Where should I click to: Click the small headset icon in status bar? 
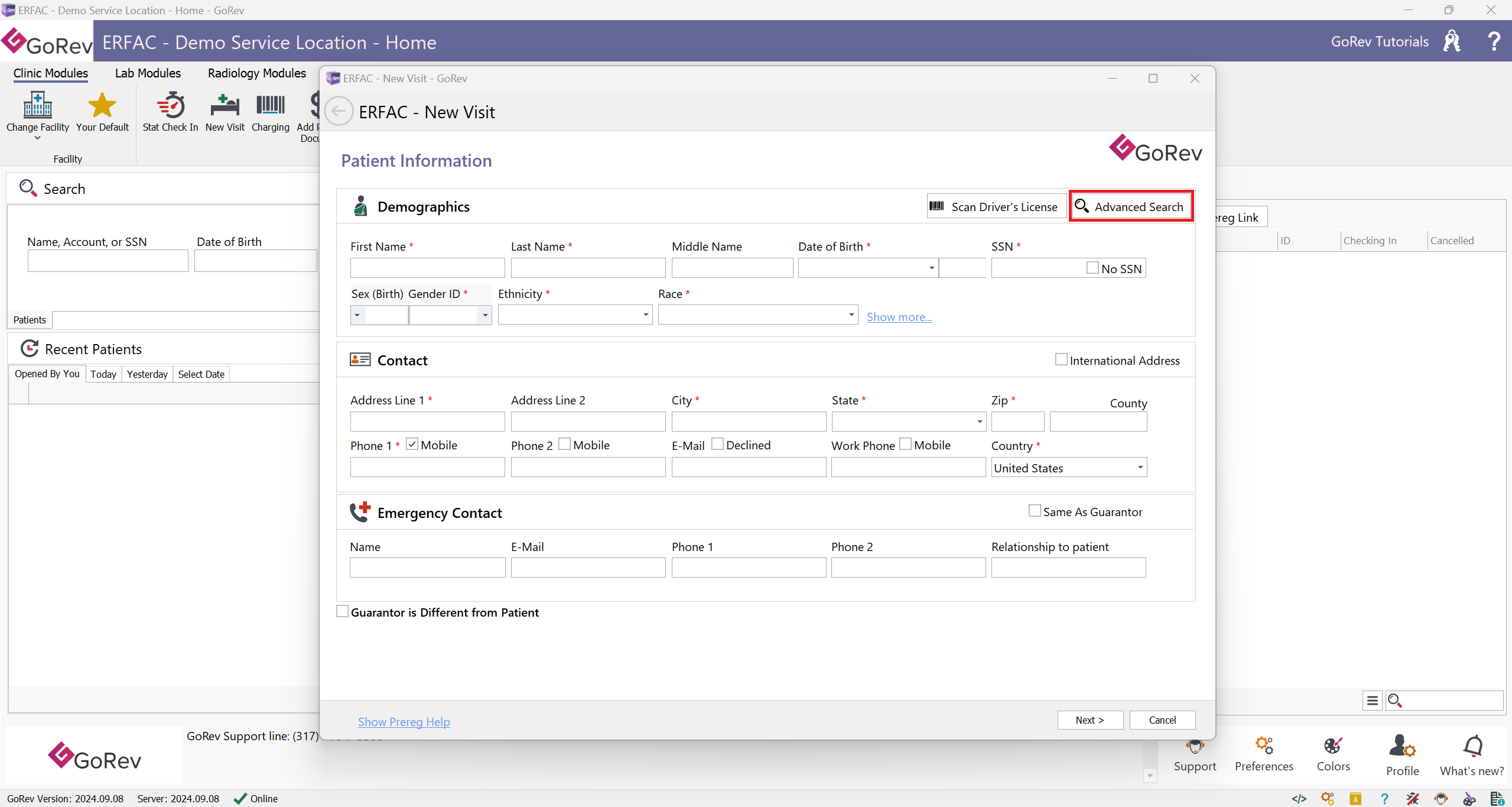tap(1441, 799)
